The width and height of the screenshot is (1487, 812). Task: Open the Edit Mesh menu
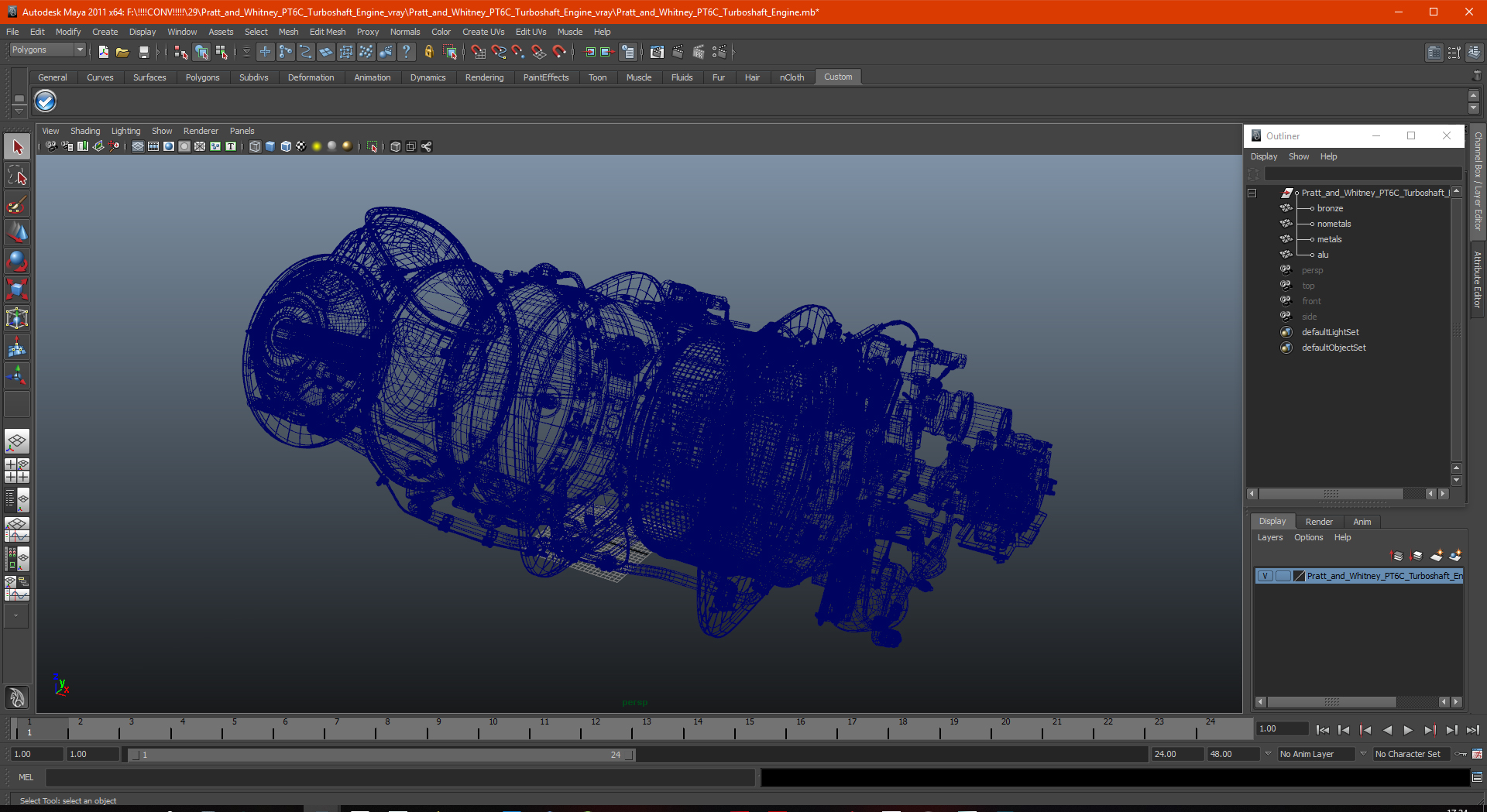click(x=328, y=32)
